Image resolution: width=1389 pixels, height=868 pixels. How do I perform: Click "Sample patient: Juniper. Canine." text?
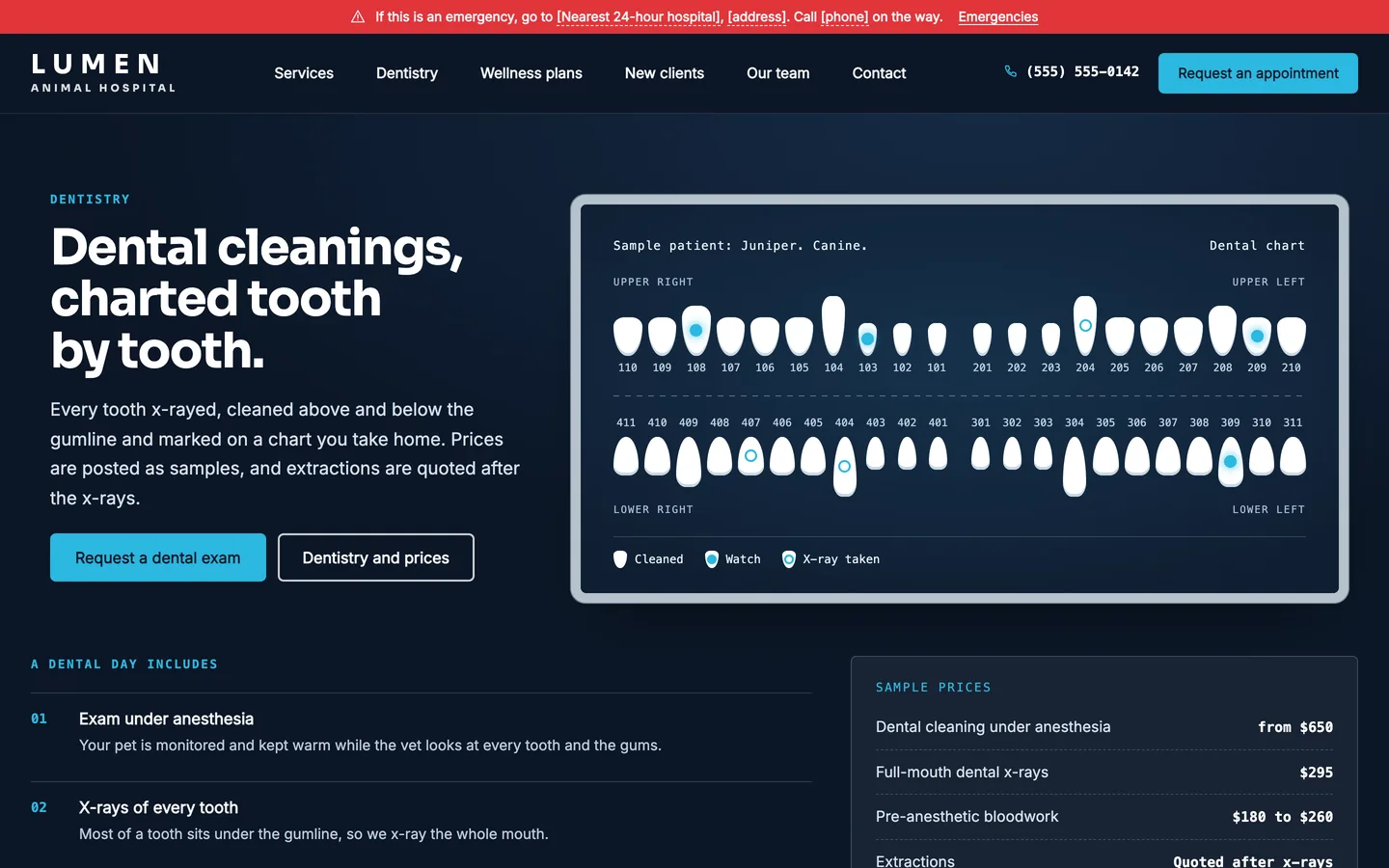740,246
